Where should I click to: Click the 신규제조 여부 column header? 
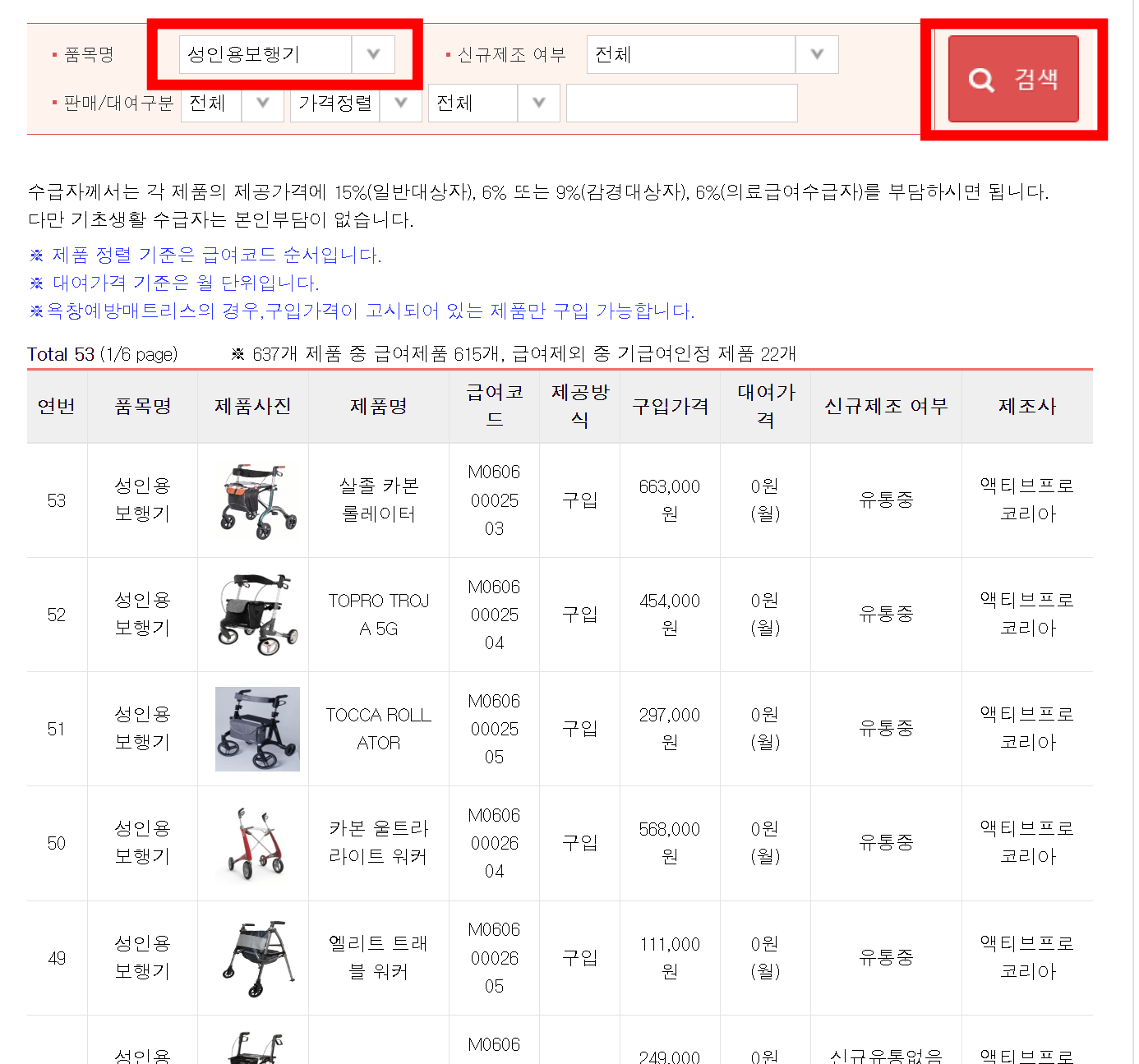886,406
